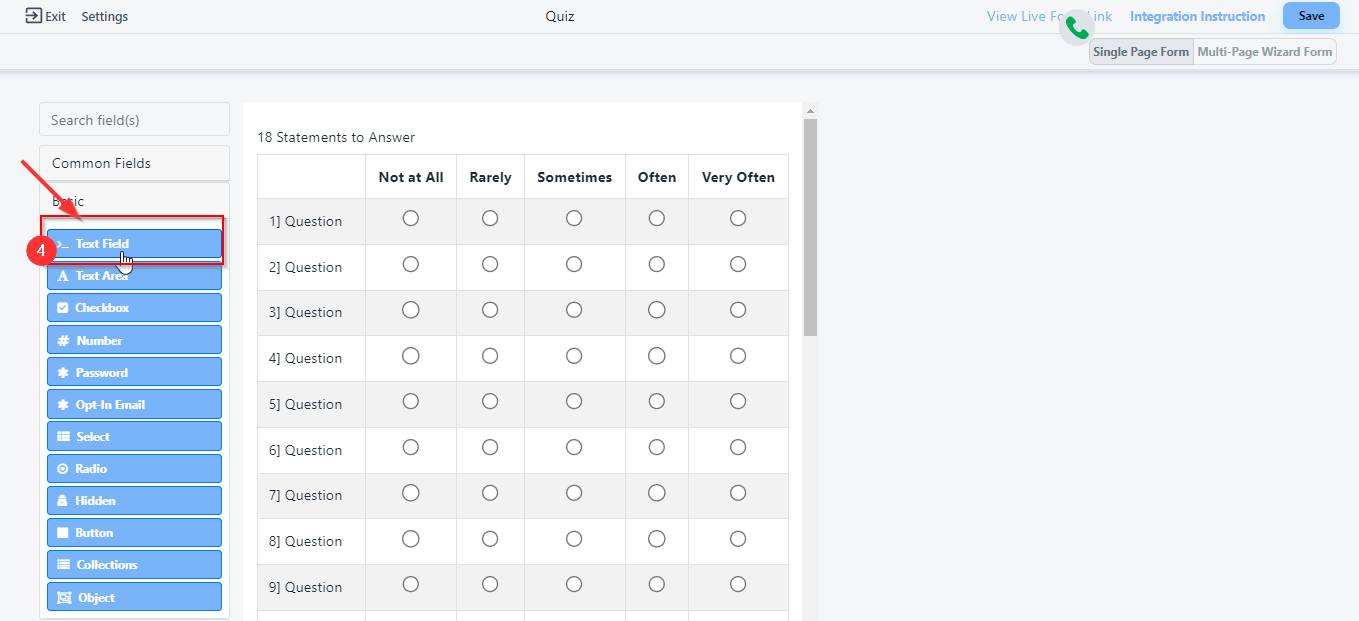Screen dimensions: 1359x621
Task: Click the Hidden field icon
Action: (x=63, y=501)
